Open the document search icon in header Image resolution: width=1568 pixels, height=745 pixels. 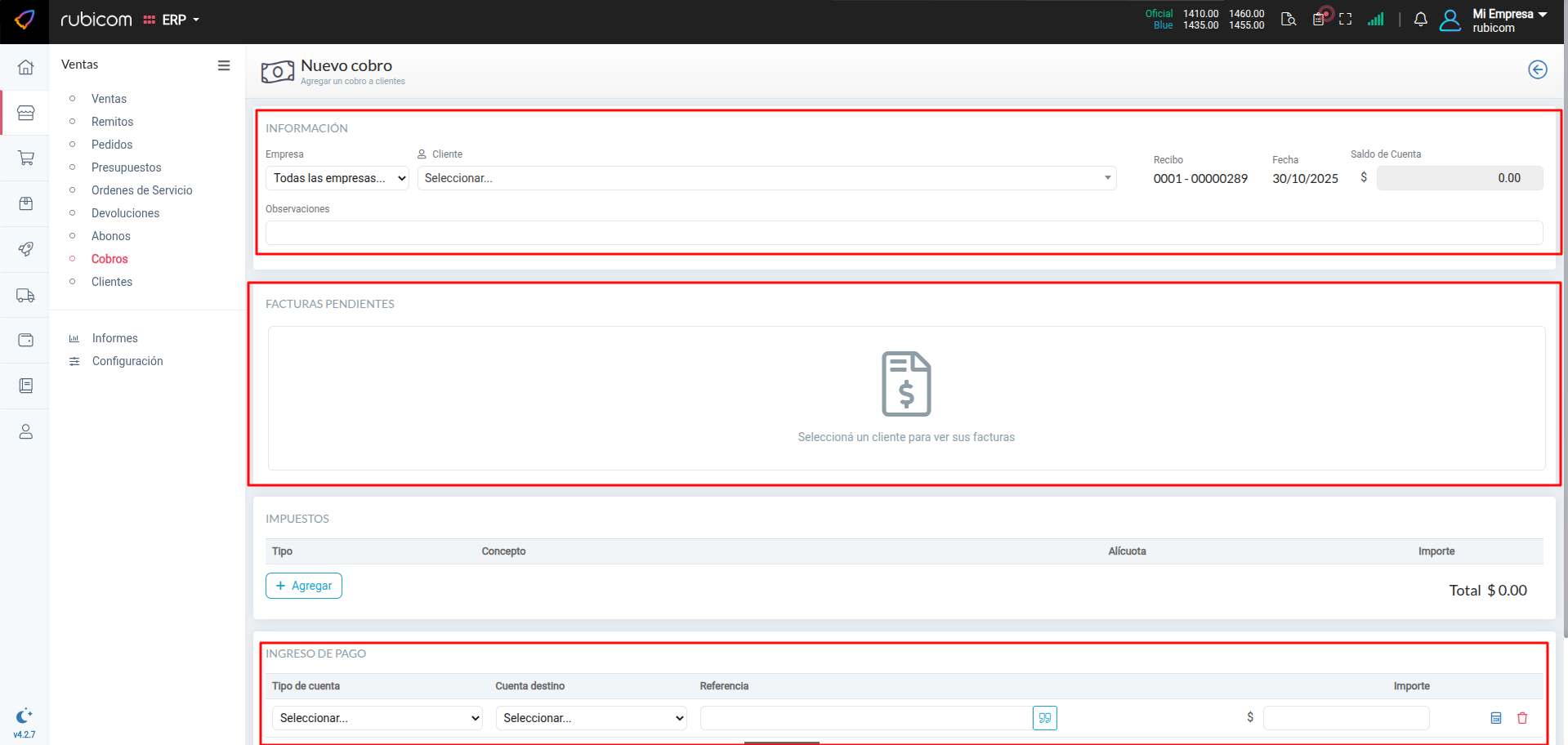click(1289, 20)
